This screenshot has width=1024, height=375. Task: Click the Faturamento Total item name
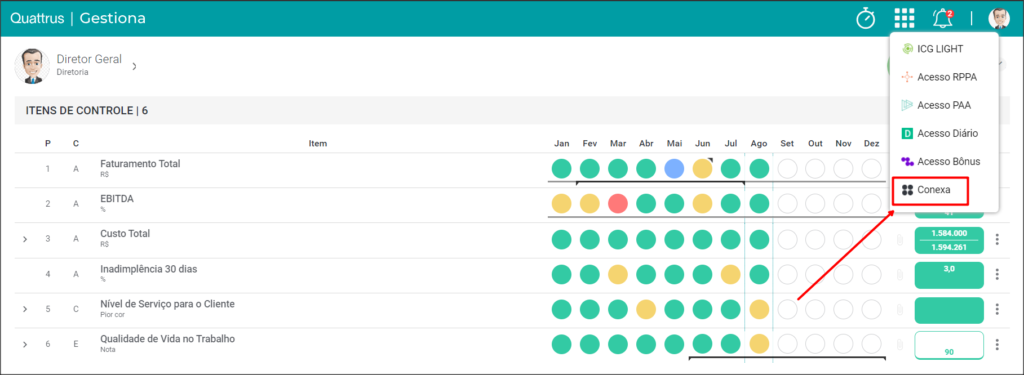pos(140,164)
